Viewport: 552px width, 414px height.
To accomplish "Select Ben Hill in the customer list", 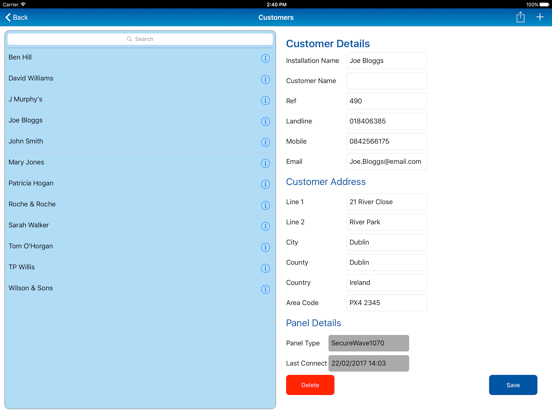I will pyautogui.click(x=140, y=58).
